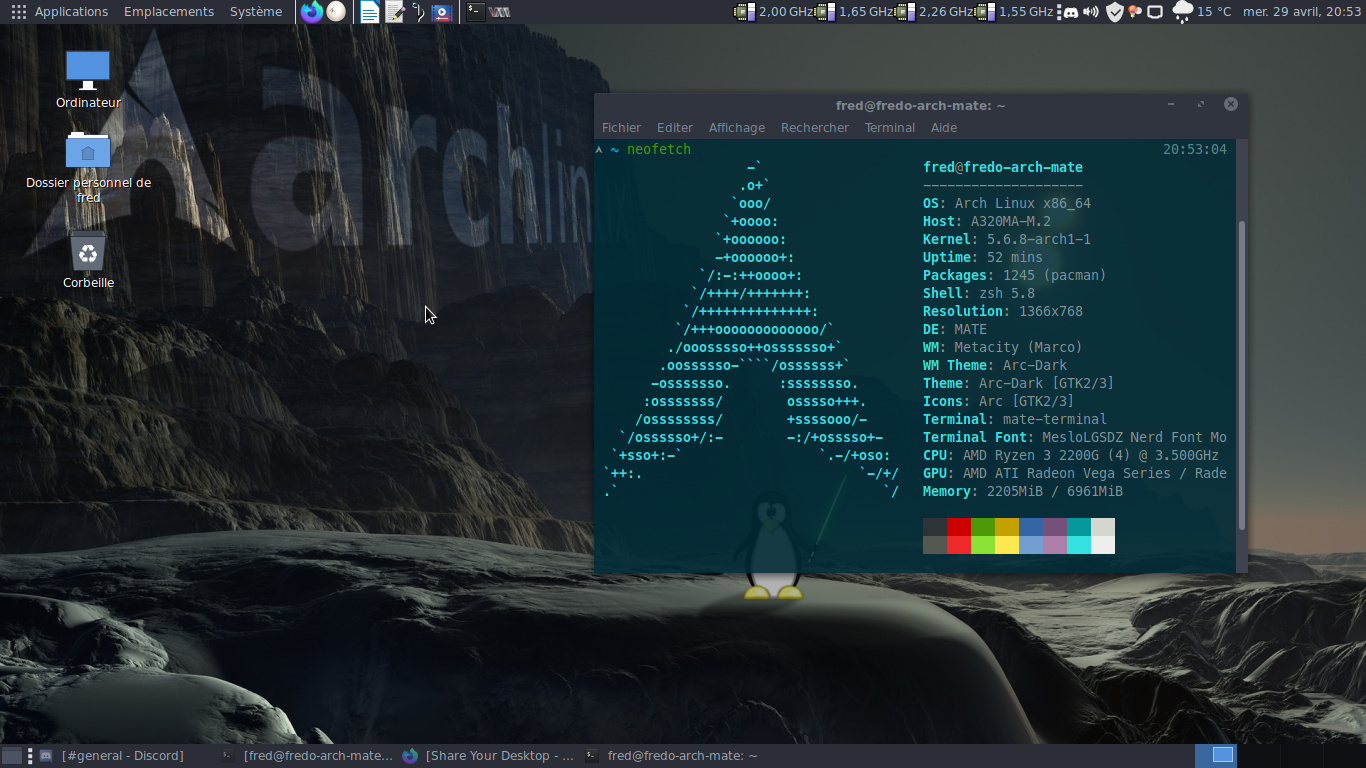Click the Icons: Arc [GTK2/3] line
Screen dimensions: 1366x768
click(x=999, y=401)
